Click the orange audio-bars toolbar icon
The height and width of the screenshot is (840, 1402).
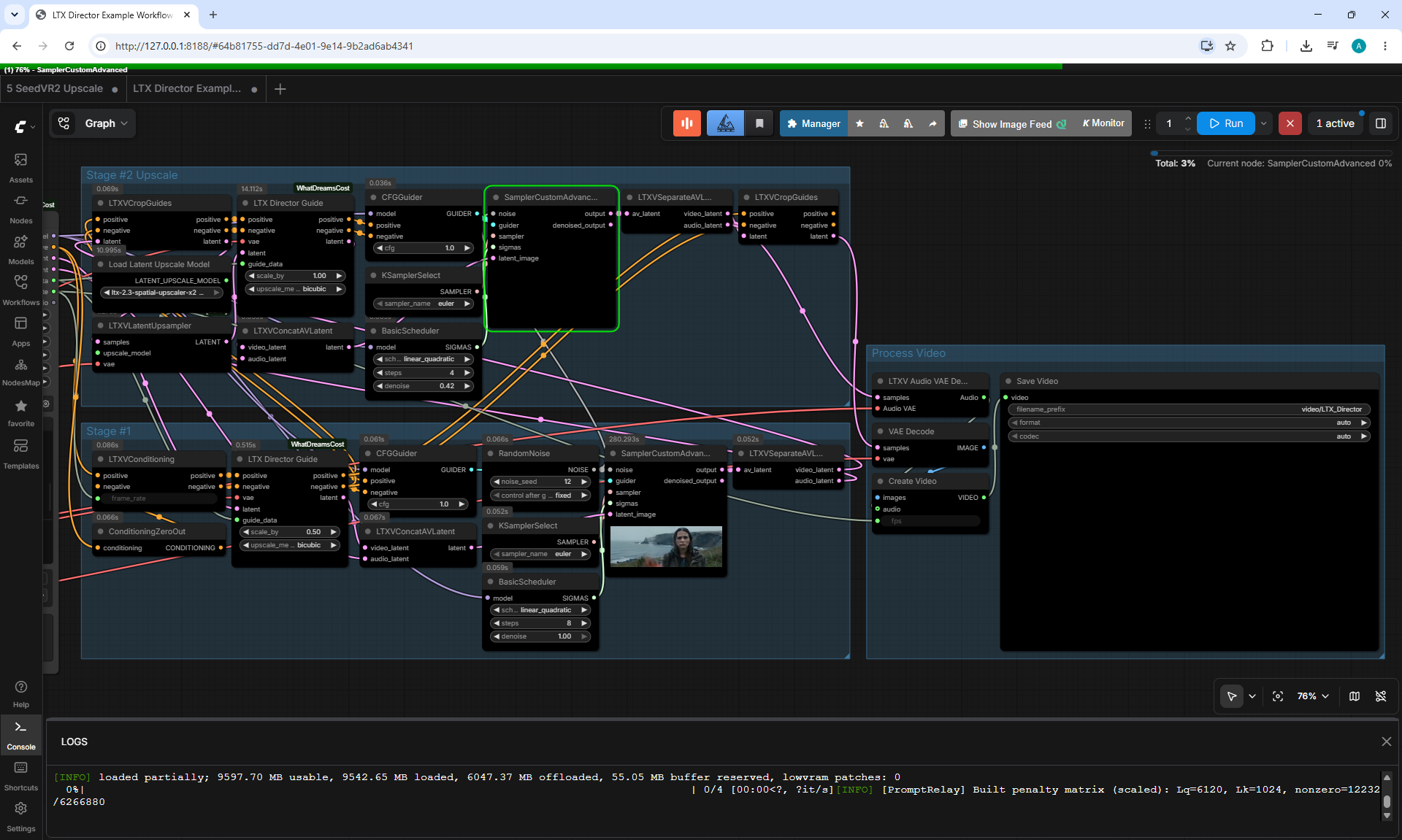[686, 123]
